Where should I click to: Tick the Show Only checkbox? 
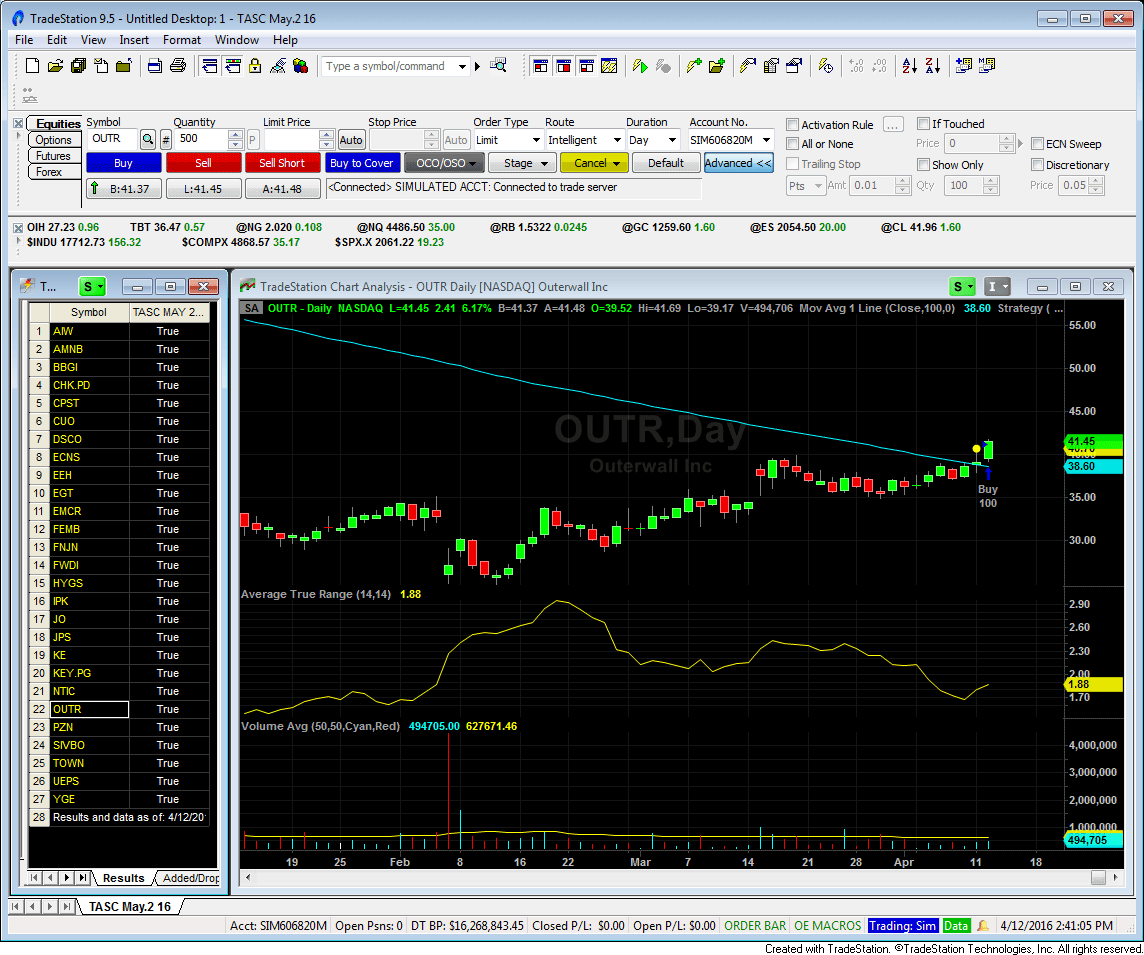coord(923,165)
